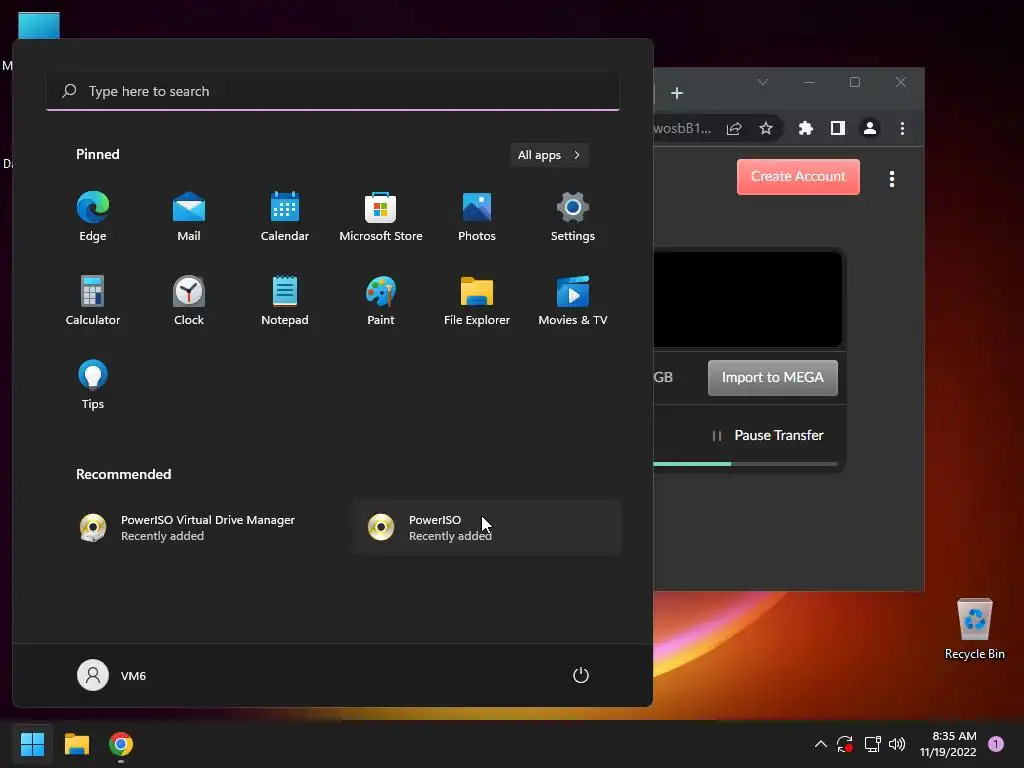The height and width of the screenshot is (768, 1024).
Task: Open MEGA page options menu
Action: [x=892, y=179]
